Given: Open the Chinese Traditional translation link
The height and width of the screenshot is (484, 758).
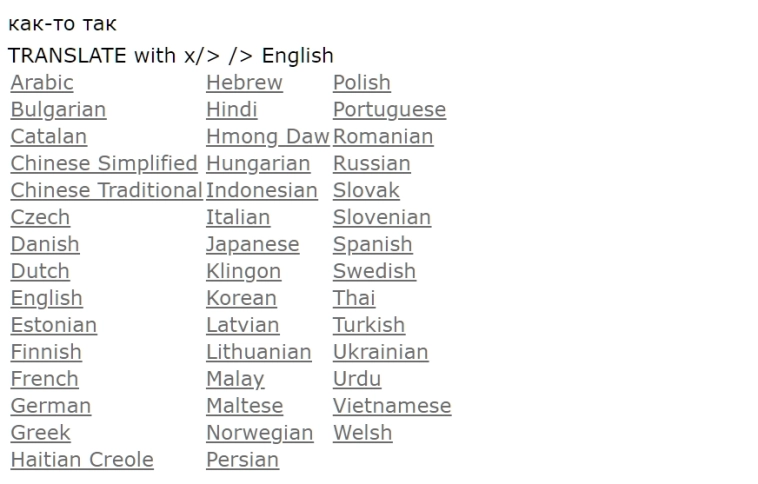Looking at the screenshot, I should point(106,191).
